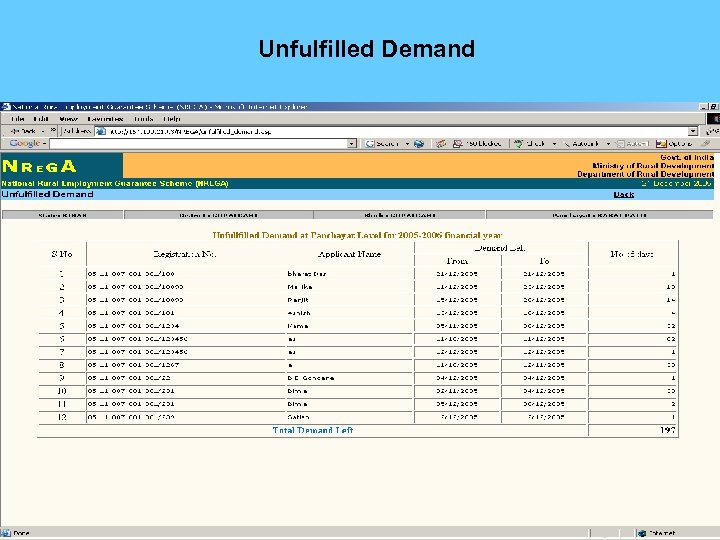Click the 'To' column header
This screenshot has width=720, height=540.
pyautogui.click(x=544, y=261)
